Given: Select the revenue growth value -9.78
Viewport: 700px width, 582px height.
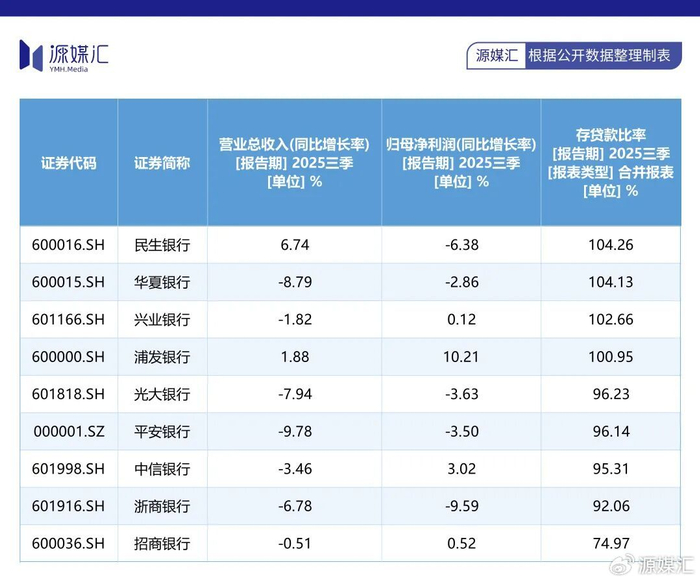Looking at the screenshot, I should [x=295, y=432].
